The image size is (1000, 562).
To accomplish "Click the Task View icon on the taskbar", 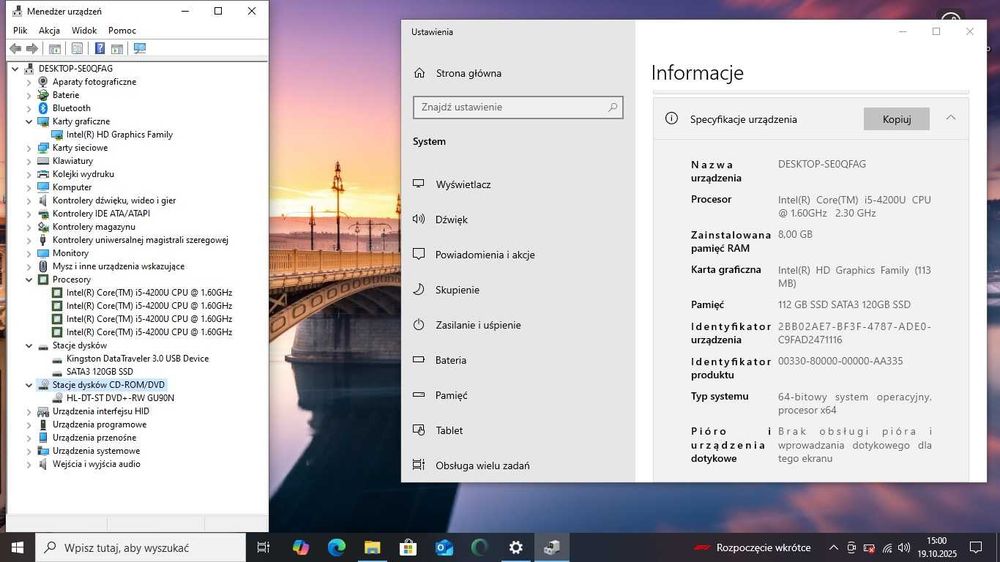I will [263, 547].
